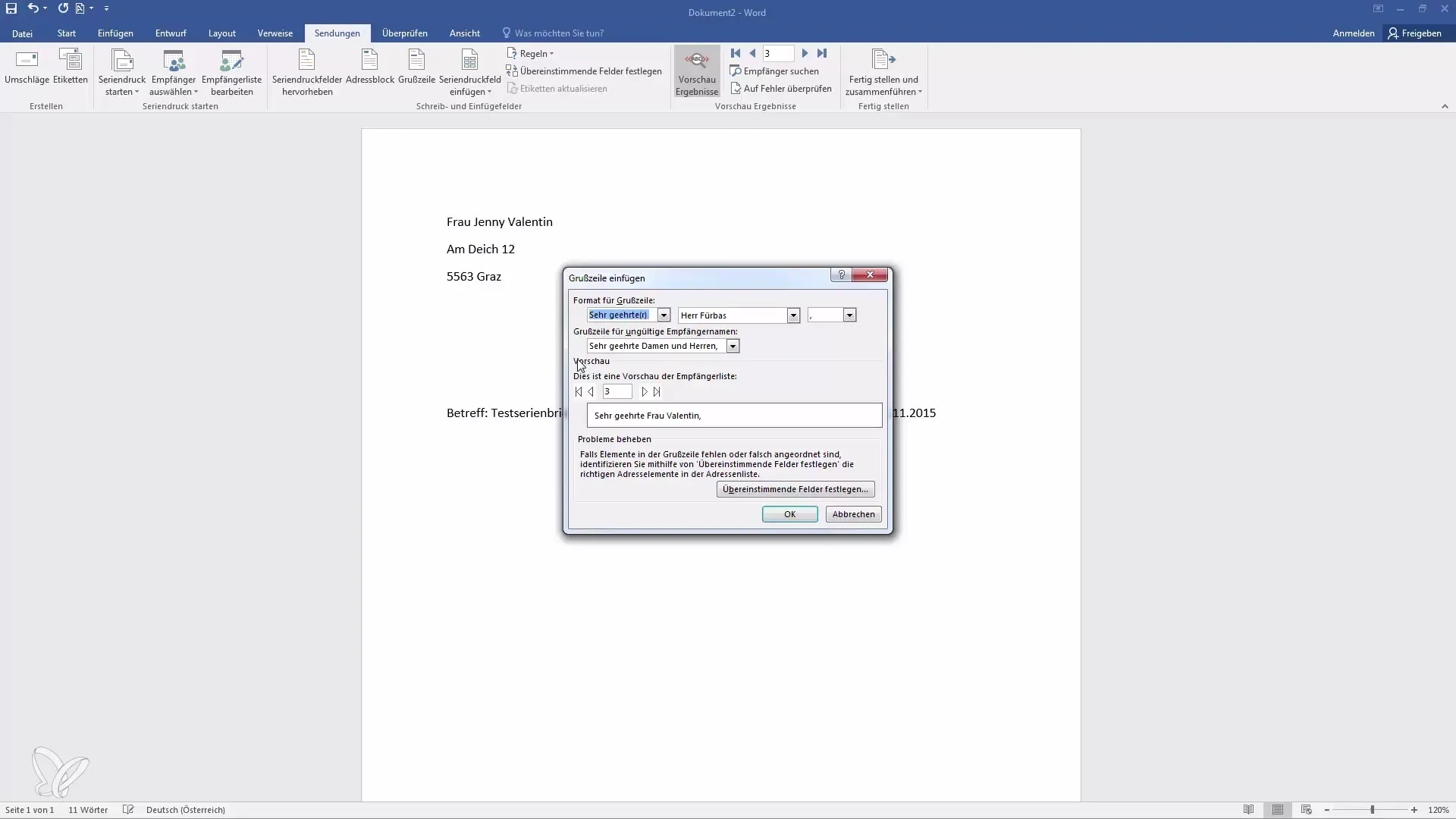
Task: Go to next record in ribbon
Action: pos(805,53)
